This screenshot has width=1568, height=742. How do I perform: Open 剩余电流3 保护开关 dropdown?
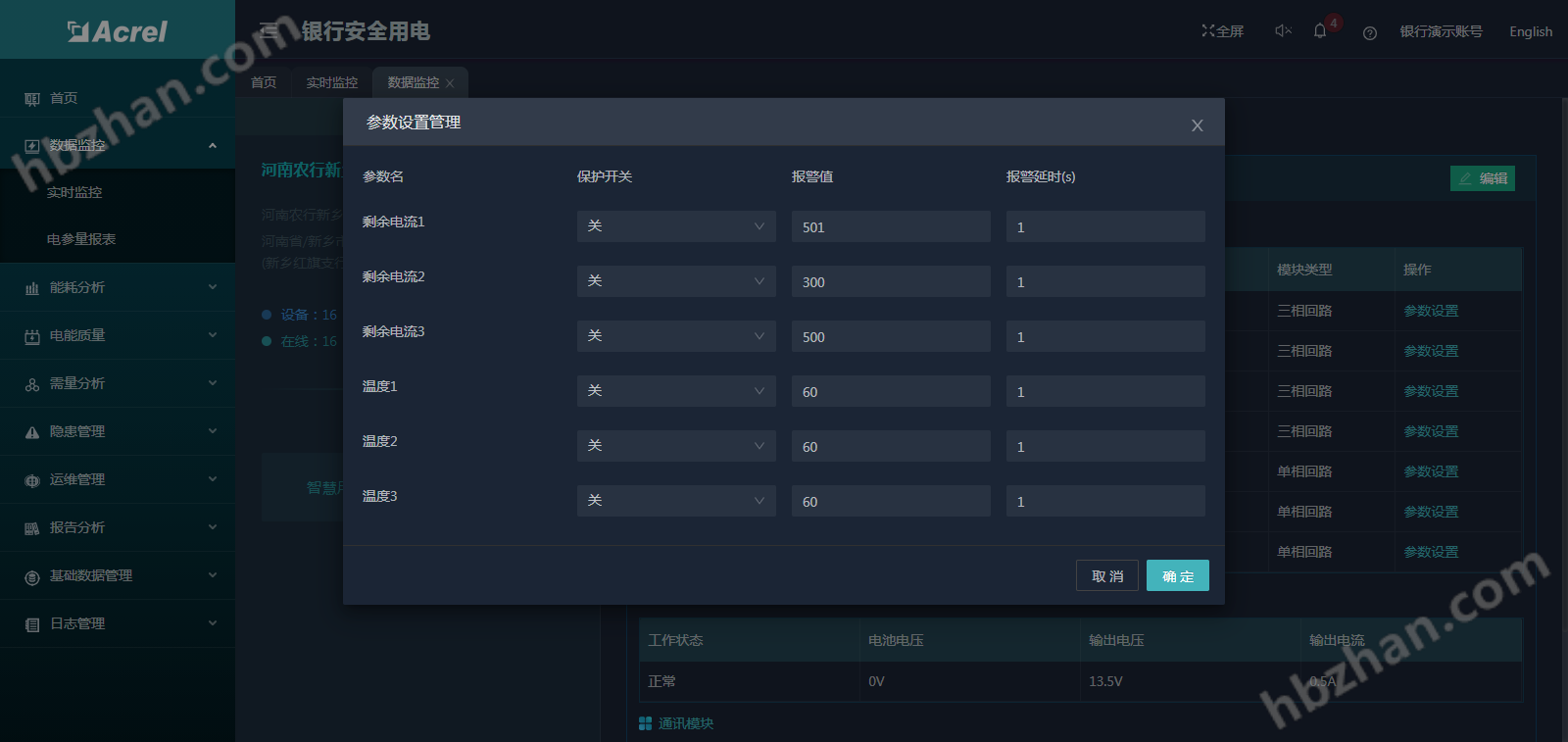tap(675, 336)
